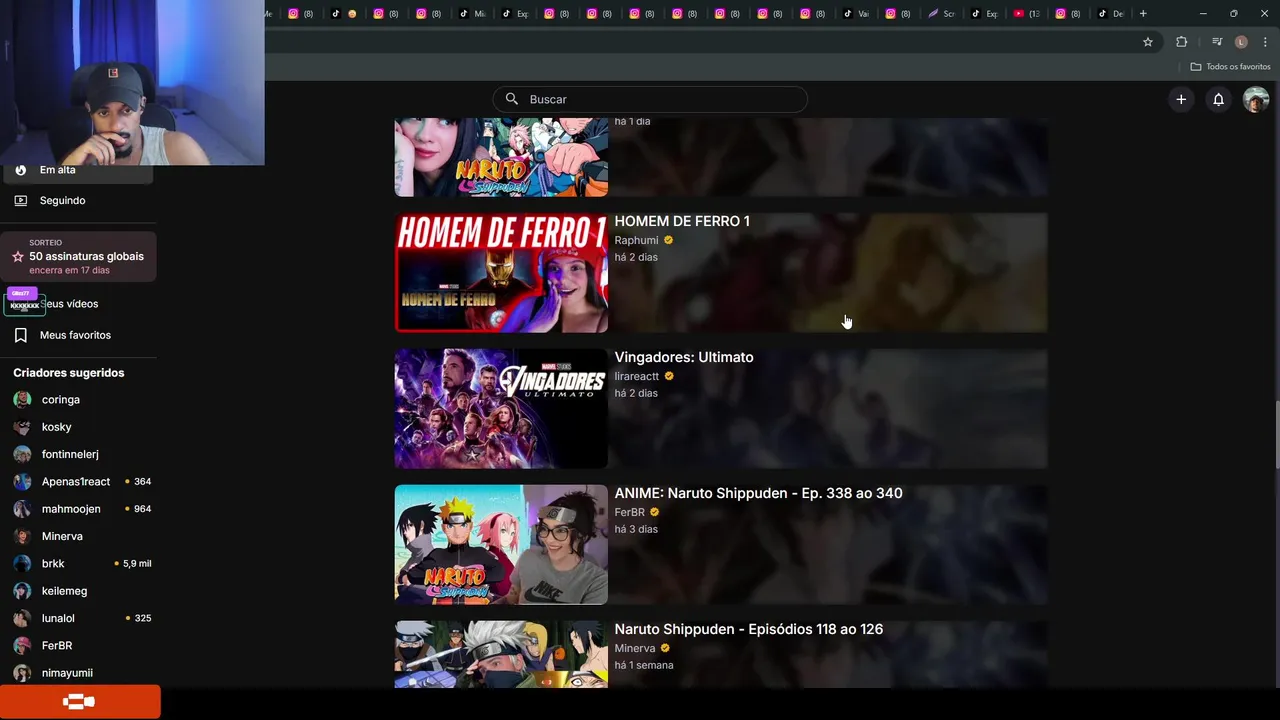Viewport: 1280px width, 720px height.
Task: Open the Todos os favoritos folder
Action: [1230, 67]
